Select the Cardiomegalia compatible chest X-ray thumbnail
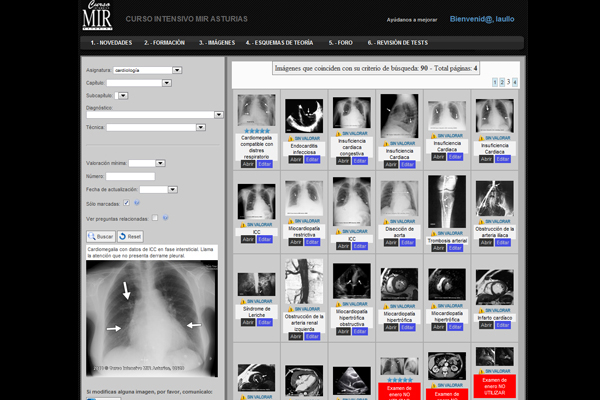This screenshot has width=600, height=400. 256,110
